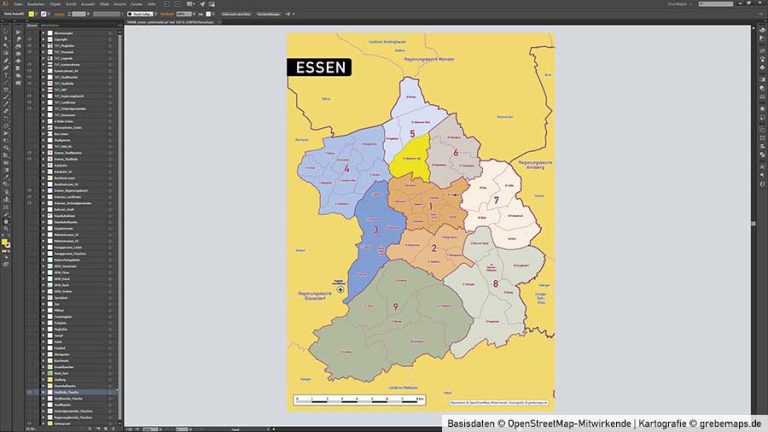768x432 pixels.
Task: Click the Go to Bridge icon
Action: point(167,4)
